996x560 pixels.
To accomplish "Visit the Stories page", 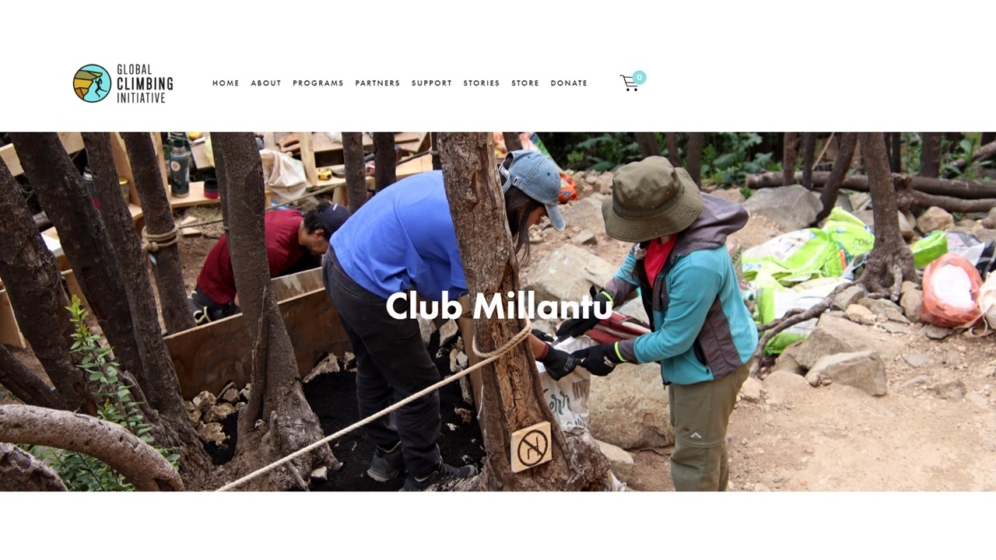I will pyautogui.click(x=481, y=83).
